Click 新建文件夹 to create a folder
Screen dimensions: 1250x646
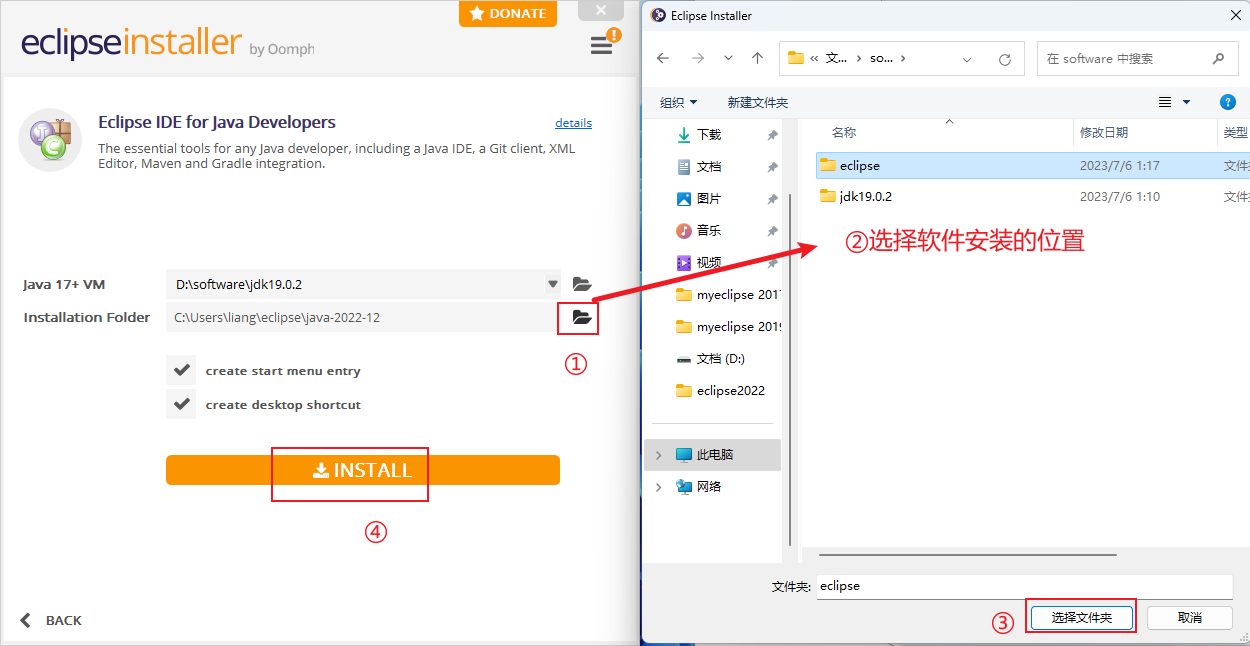(757, 102)
